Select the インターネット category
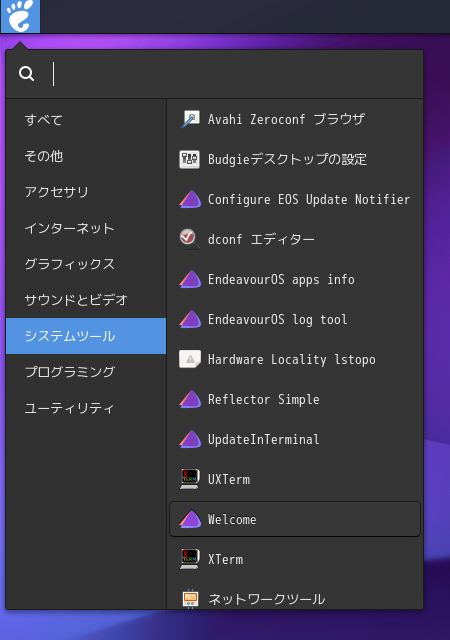Viewport: 450px width, 640px height. pos(86,228)
